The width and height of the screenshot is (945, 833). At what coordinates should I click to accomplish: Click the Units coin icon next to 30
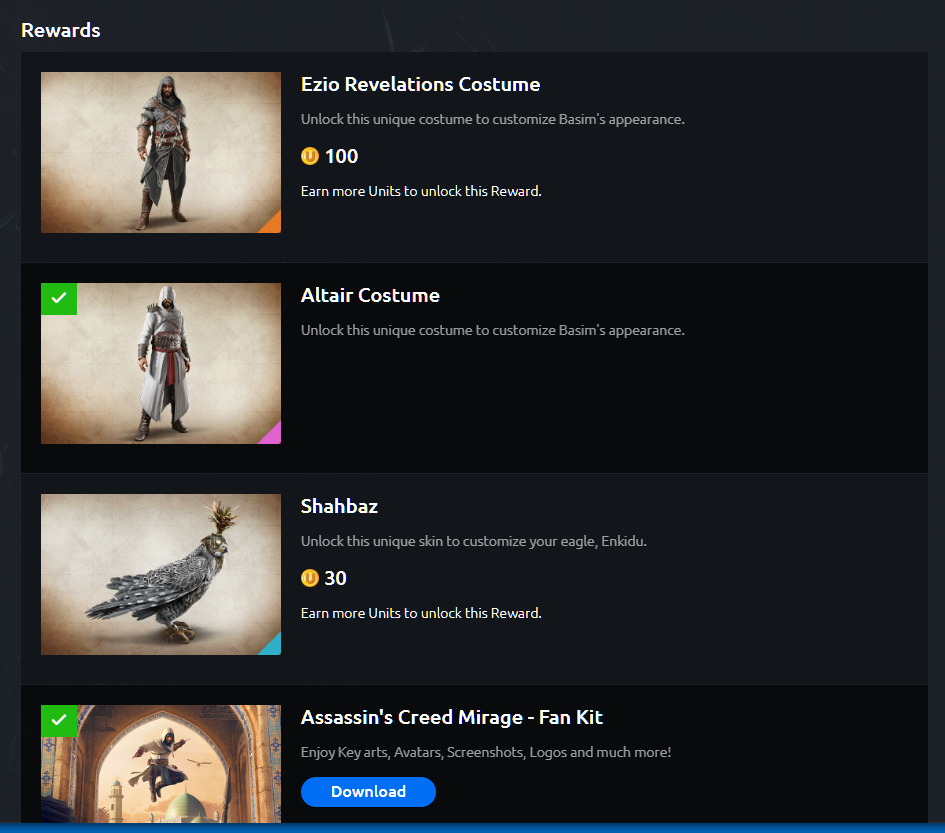[310, 578]
